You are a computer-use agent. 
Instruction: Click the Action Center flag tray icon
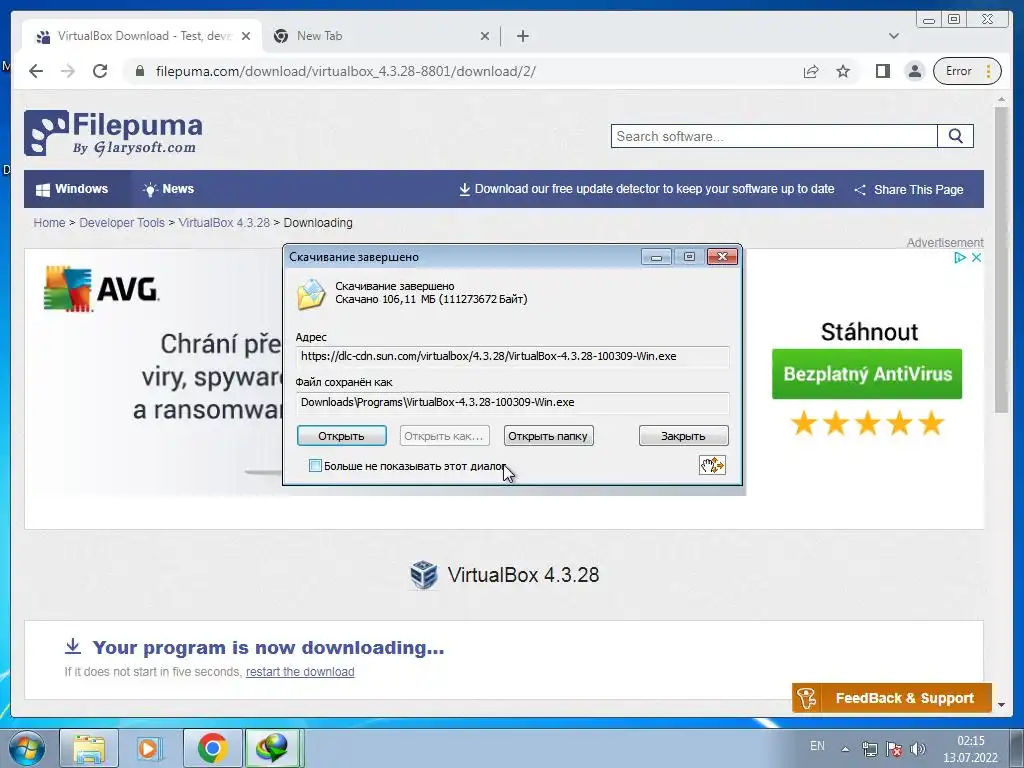coord(893,749)
